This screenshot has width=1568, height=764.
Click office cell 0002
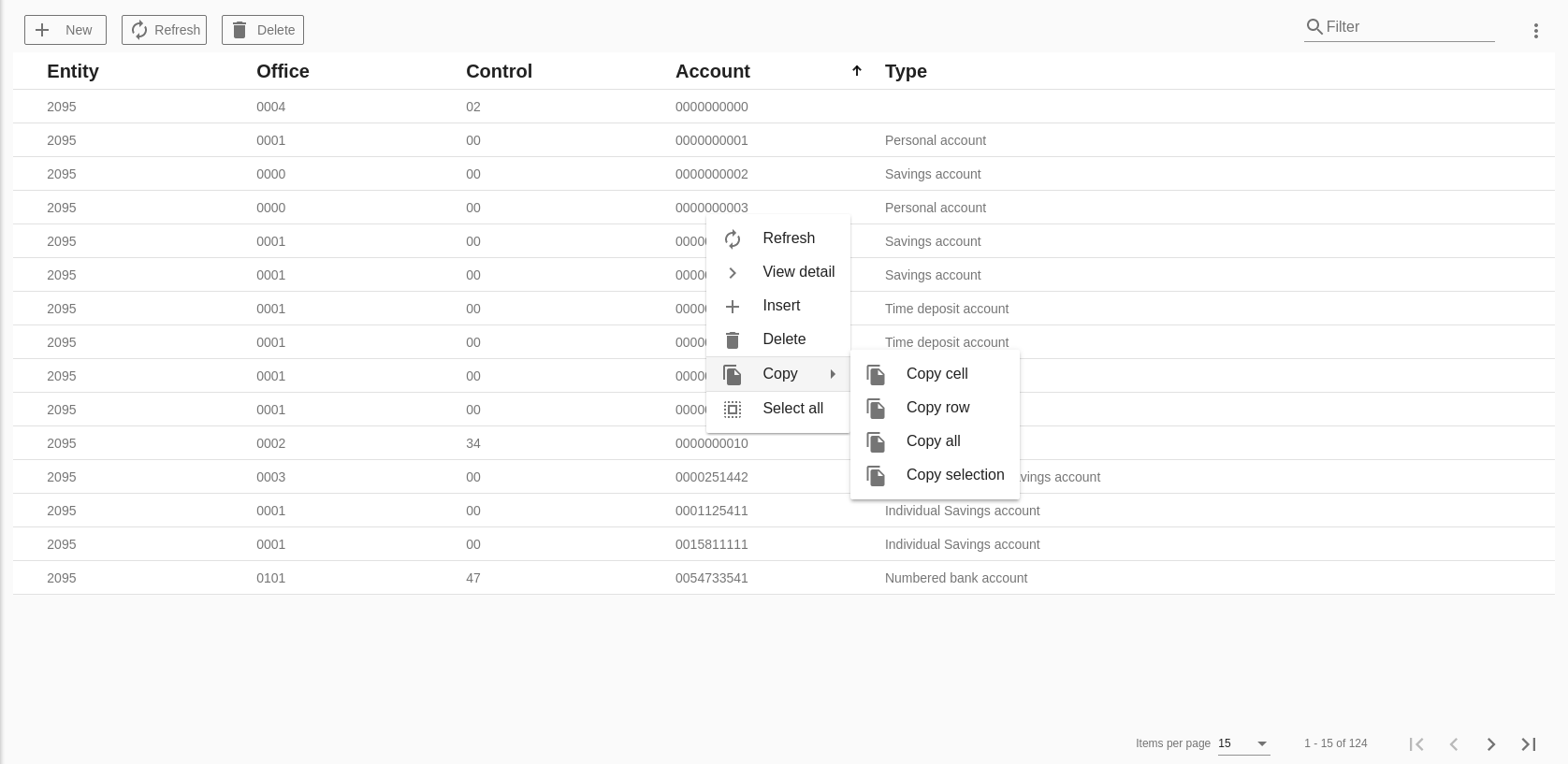click(x=271, y=443)
